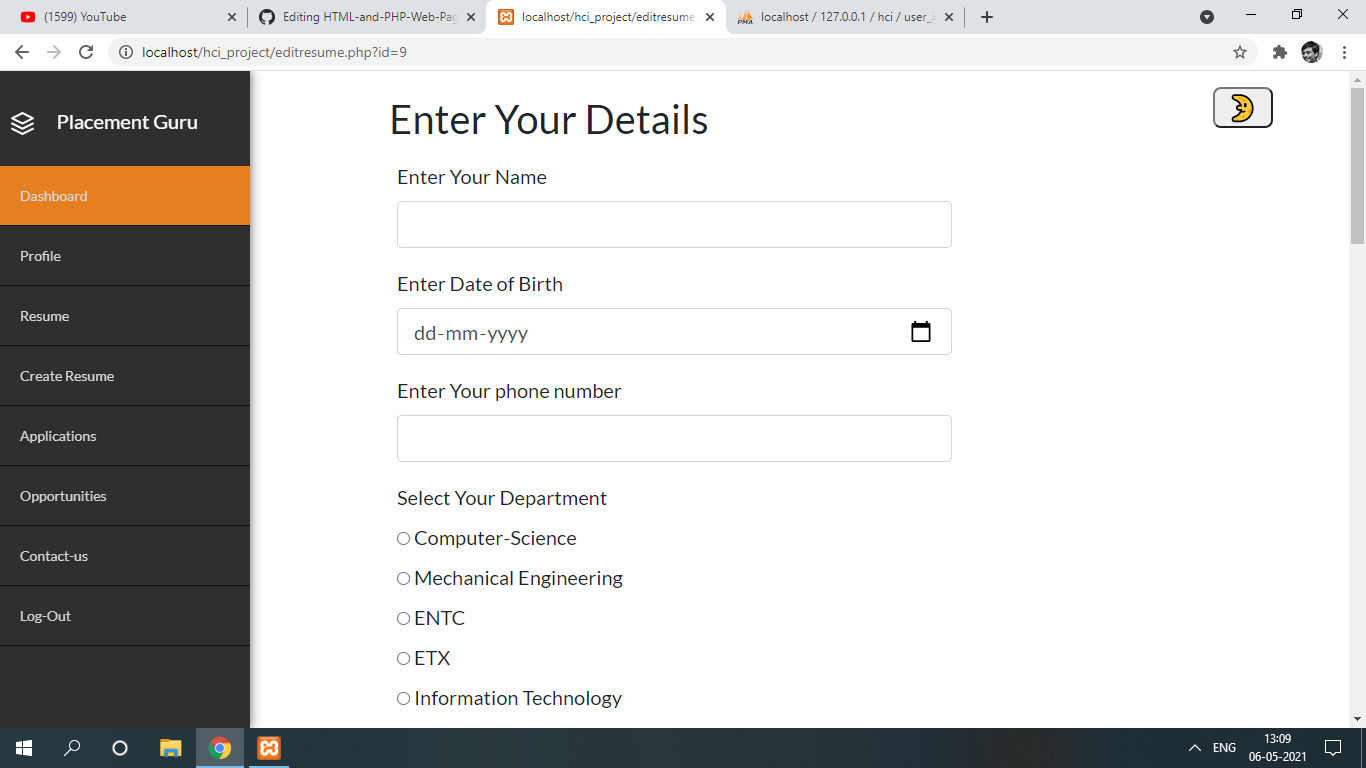The width and height of the screenshot is (1366, 768).
Task: Click inside the name input field
Action: click(x=674, y=224)
